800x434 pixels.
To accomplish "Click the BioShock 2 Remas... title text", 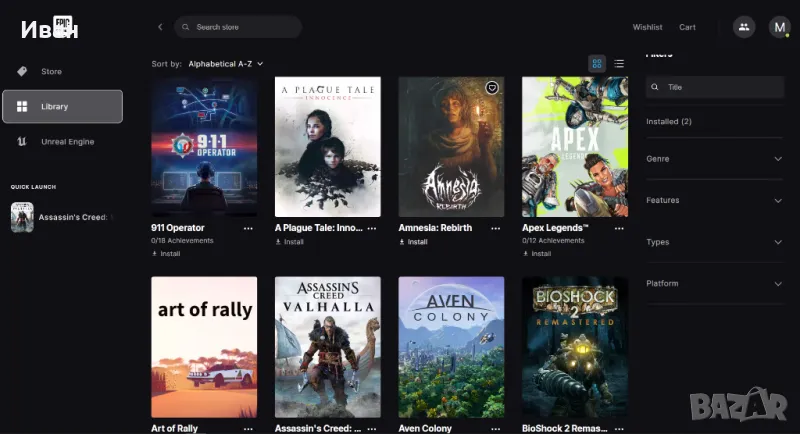I will click(565, 428).
